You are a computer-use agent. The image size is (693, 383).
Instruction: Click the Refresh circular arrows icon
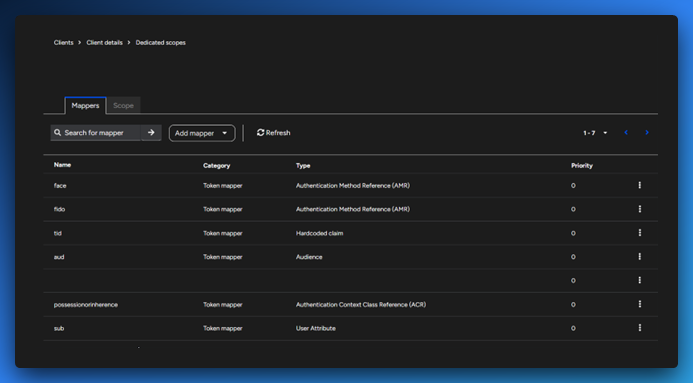(260, 133)
